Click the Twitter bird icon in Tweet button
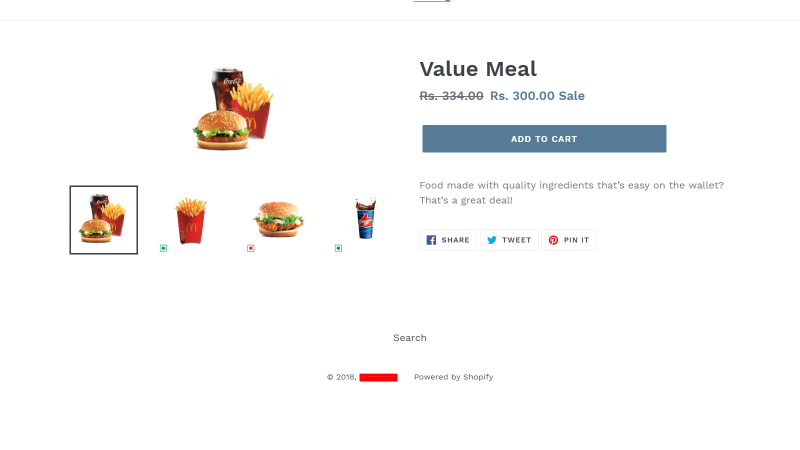 (x=492, y=240)
